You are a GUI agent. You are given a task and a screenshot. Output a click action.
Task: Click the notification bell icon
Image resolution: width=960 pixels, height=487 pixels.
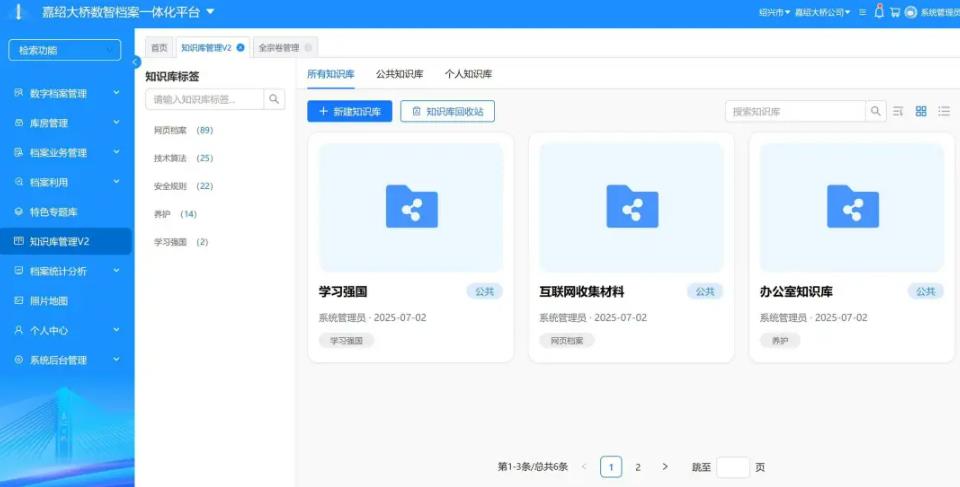[x=879, y=12]
